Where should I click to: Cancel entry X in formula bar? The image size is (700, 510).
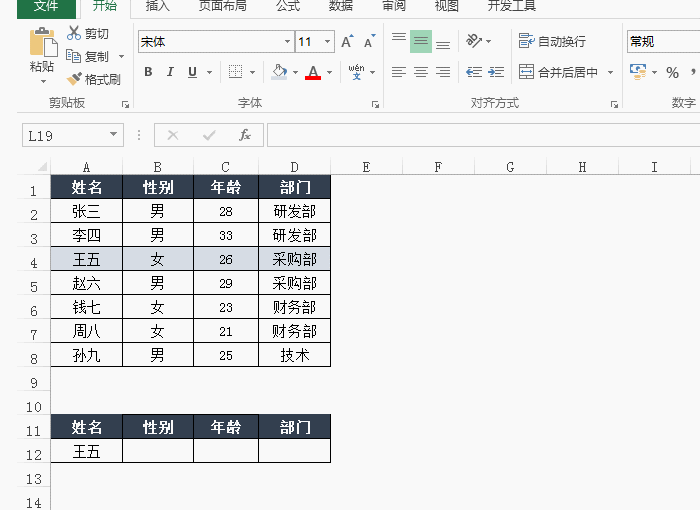coord(173,135)
